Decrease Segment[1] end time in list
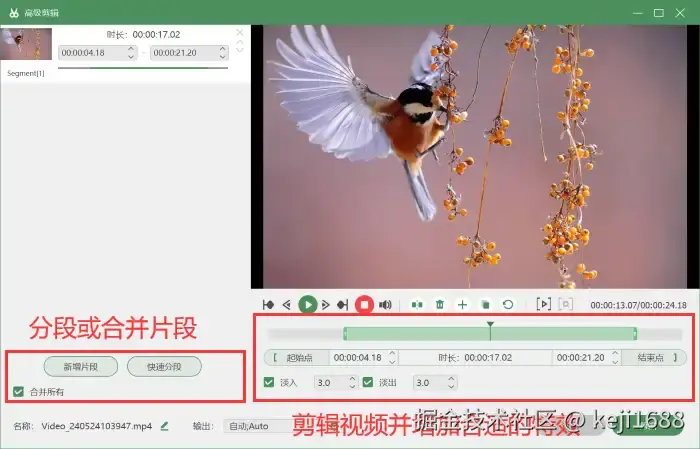The width and height of the screenshot is (700, 449). coord(223,56)
